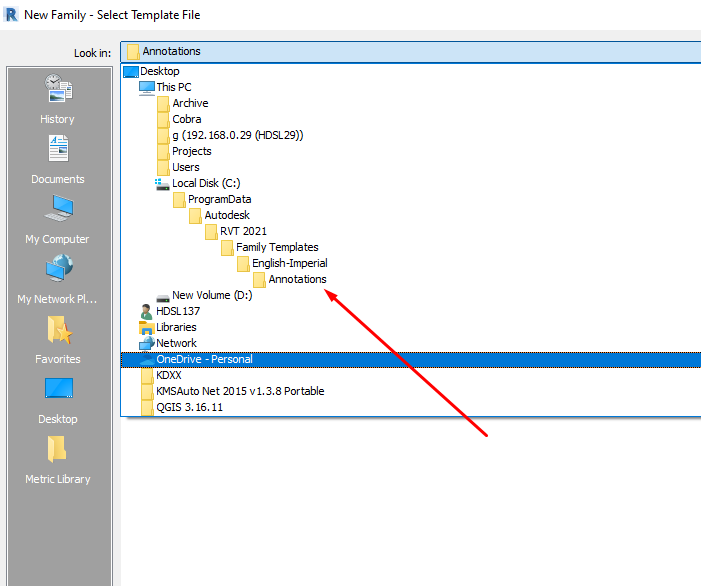The width and height of the screenshot is (701, 586).
Task: Click the Local Disk (C:) drive icon
Action: pos(162,184)
